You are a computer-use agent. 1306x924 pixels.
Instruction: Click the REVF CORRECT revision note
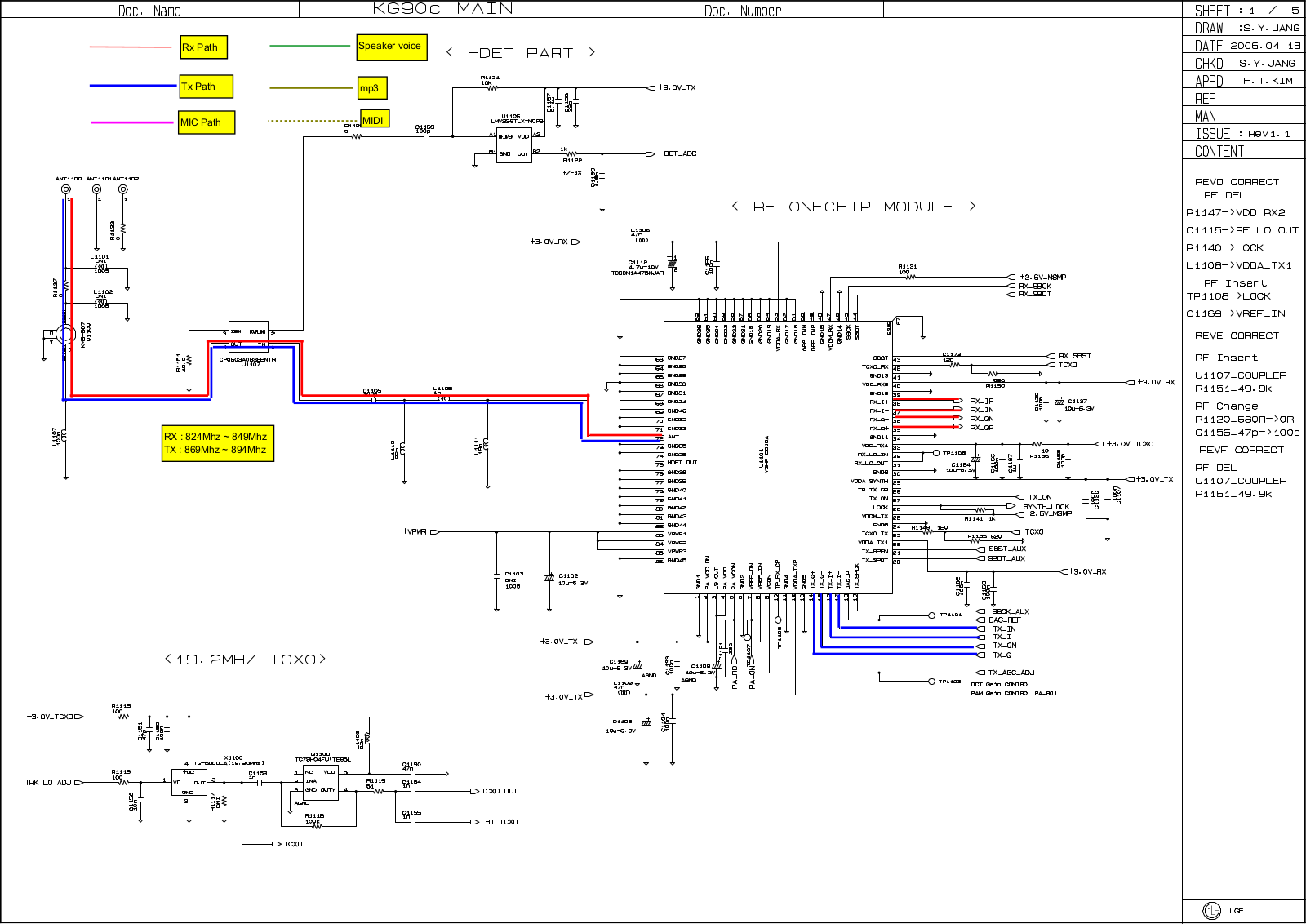pyautogui.click(x=1241, y=450)
